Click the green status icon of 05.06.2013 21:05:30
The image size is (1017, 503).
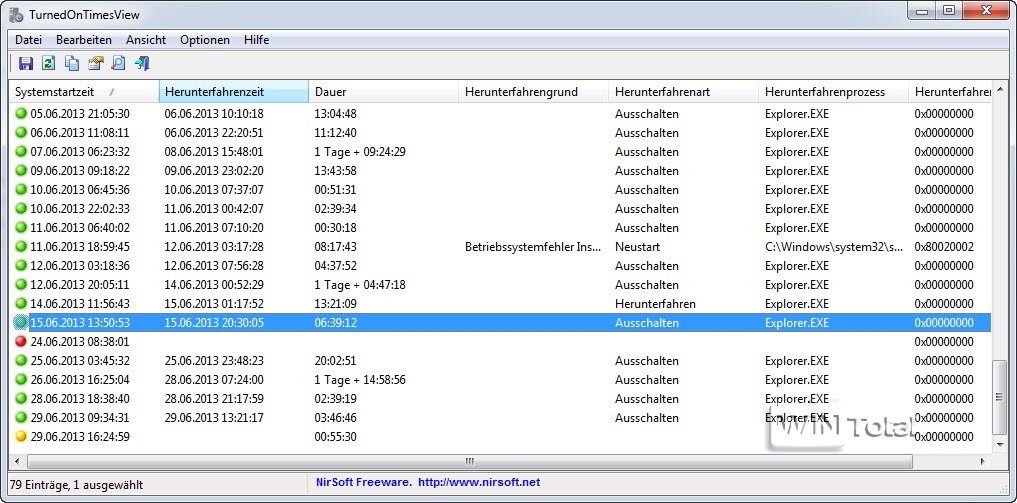pyautogui.click(x=21, y=114)
